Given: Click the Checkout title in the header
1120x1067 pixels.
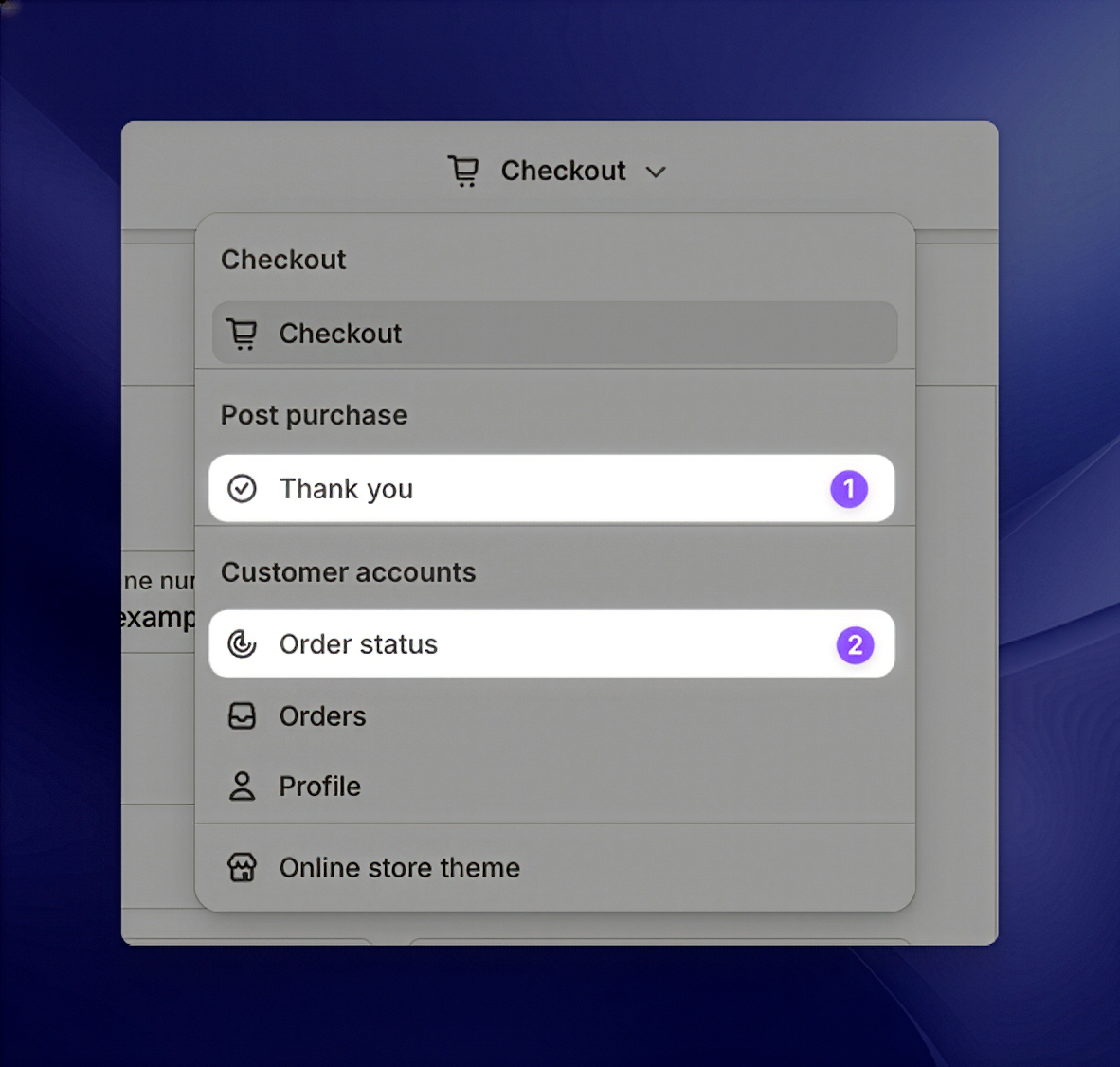Looking at the screenshot, I should pos(563,171).
